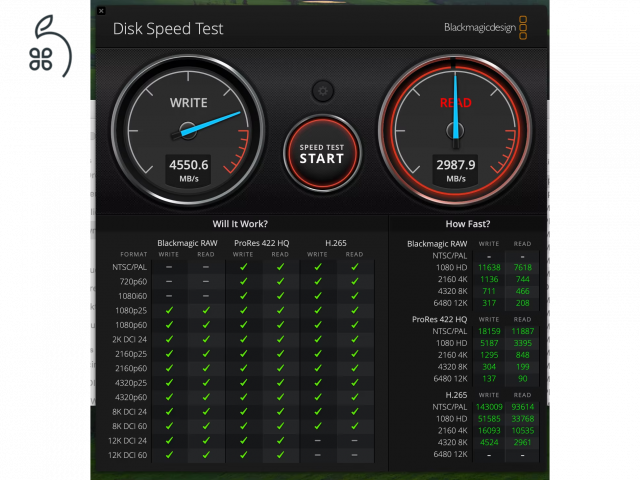Click the Disk Speed Test title

click(168, 29)
